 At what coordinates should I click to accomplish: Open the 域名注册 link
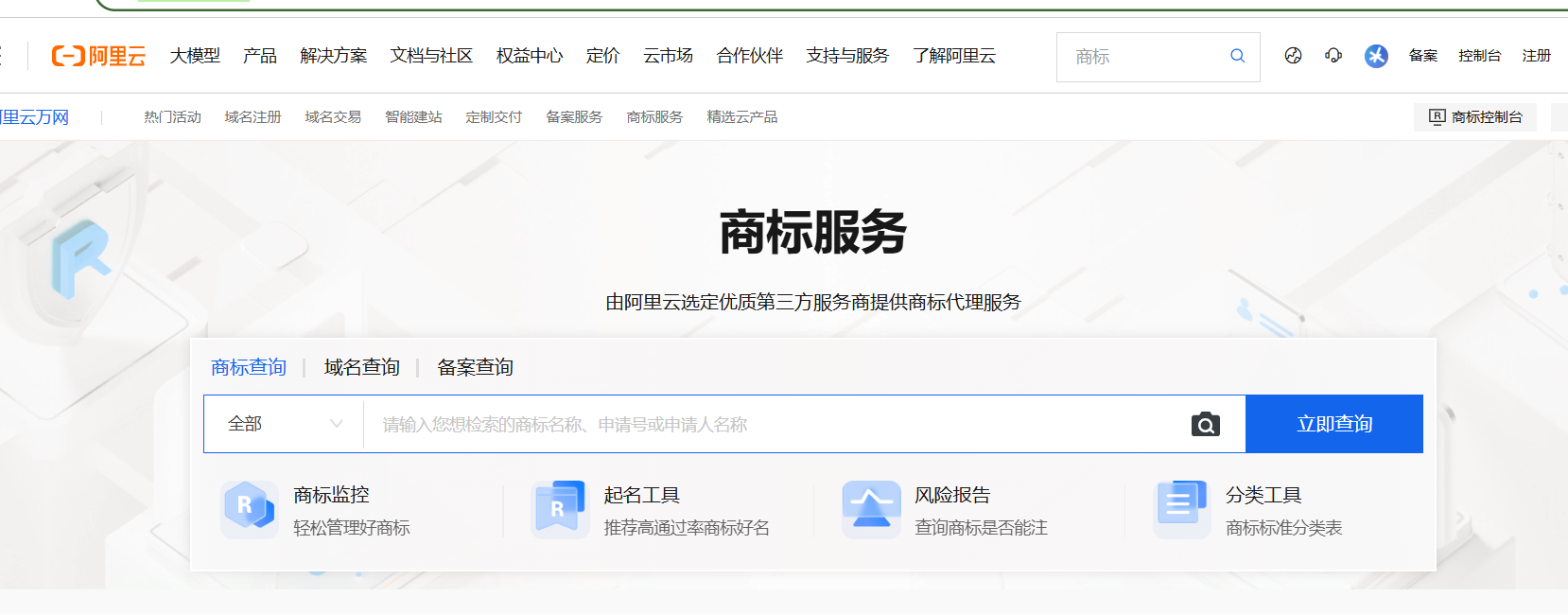[x=253, y=117]
